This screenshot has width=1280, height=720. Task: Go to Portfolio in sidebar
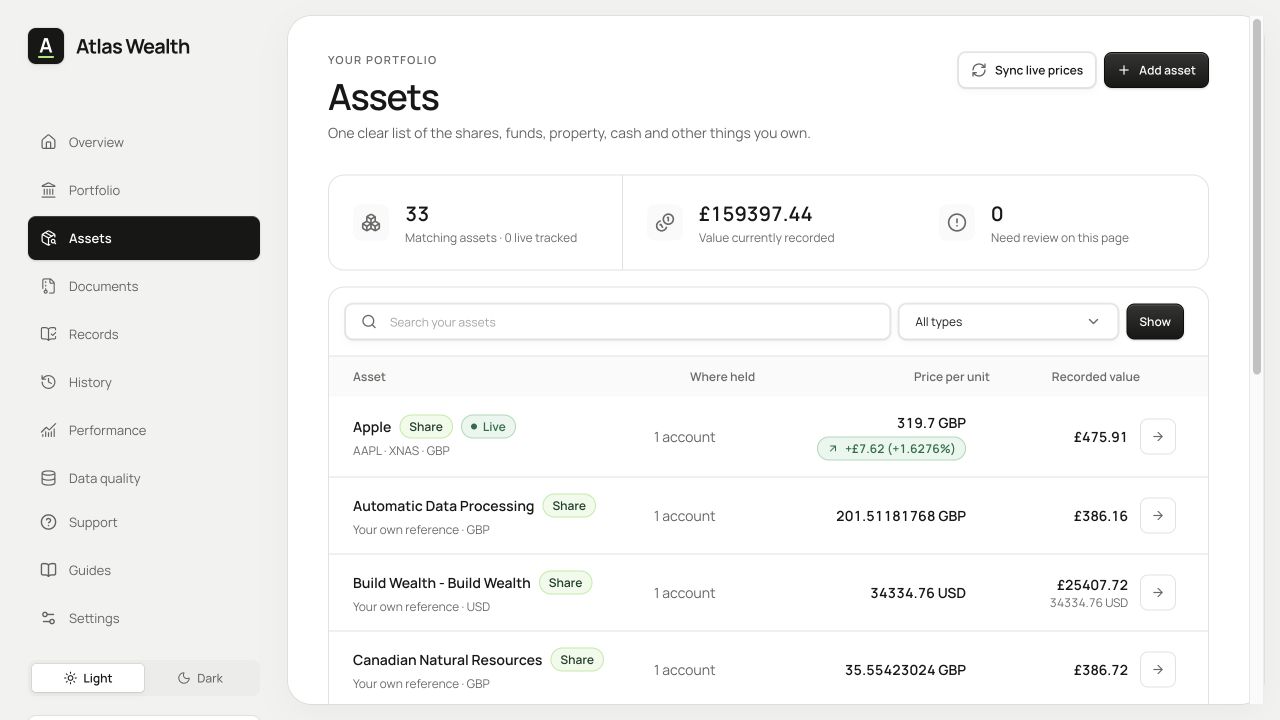(x=144, y=190)
